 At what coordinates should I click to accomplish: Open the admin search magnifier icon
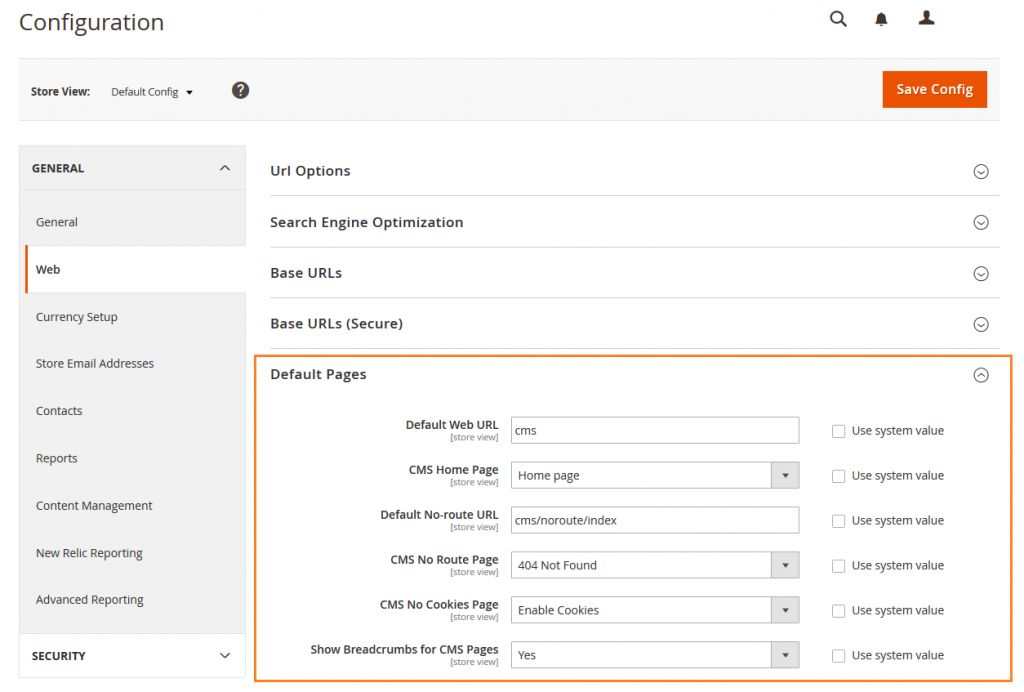coord(838,18)
